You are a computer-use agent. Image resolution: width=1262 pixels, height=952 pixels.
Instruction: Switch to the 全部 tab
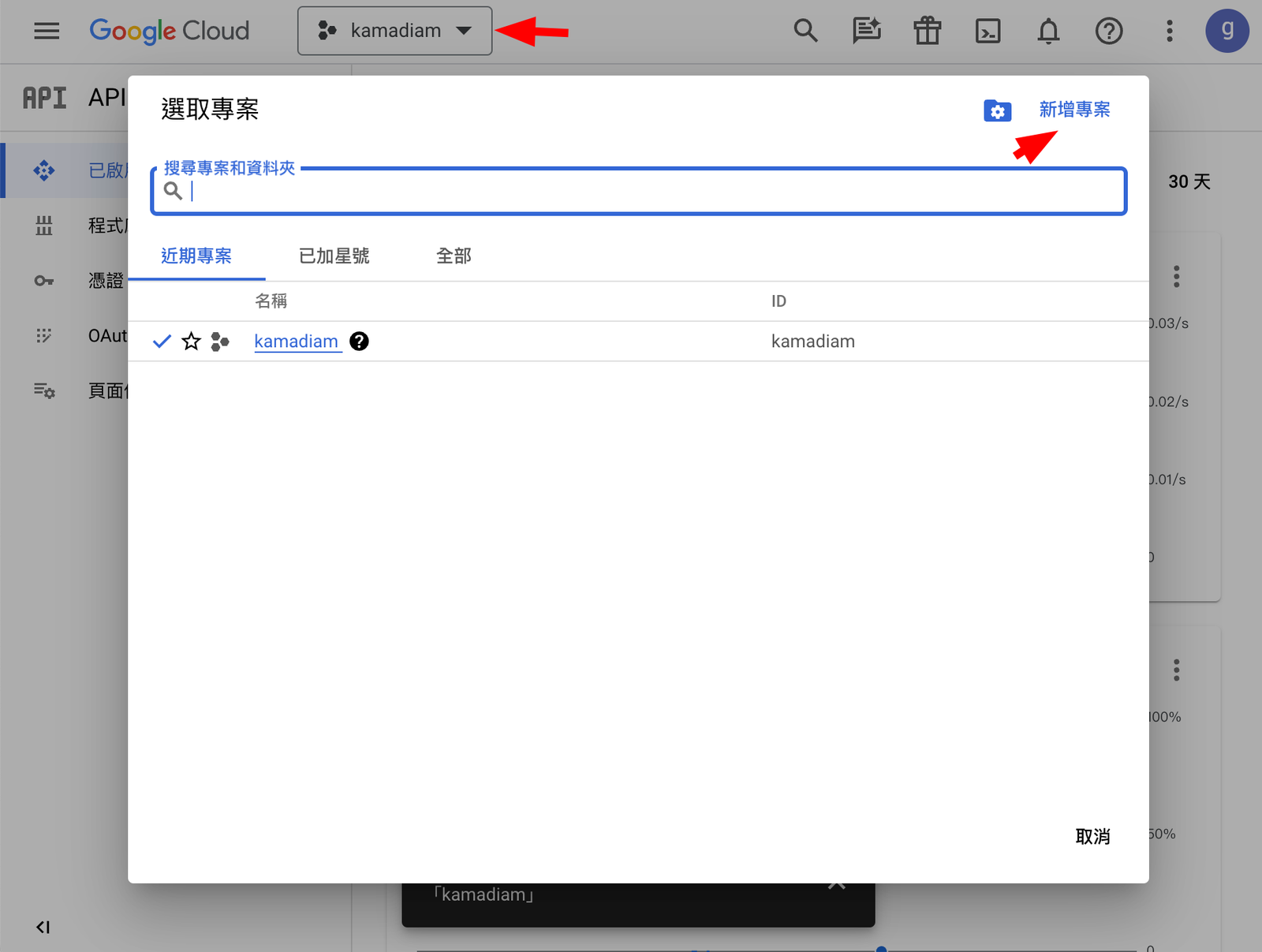coord(454,256)
